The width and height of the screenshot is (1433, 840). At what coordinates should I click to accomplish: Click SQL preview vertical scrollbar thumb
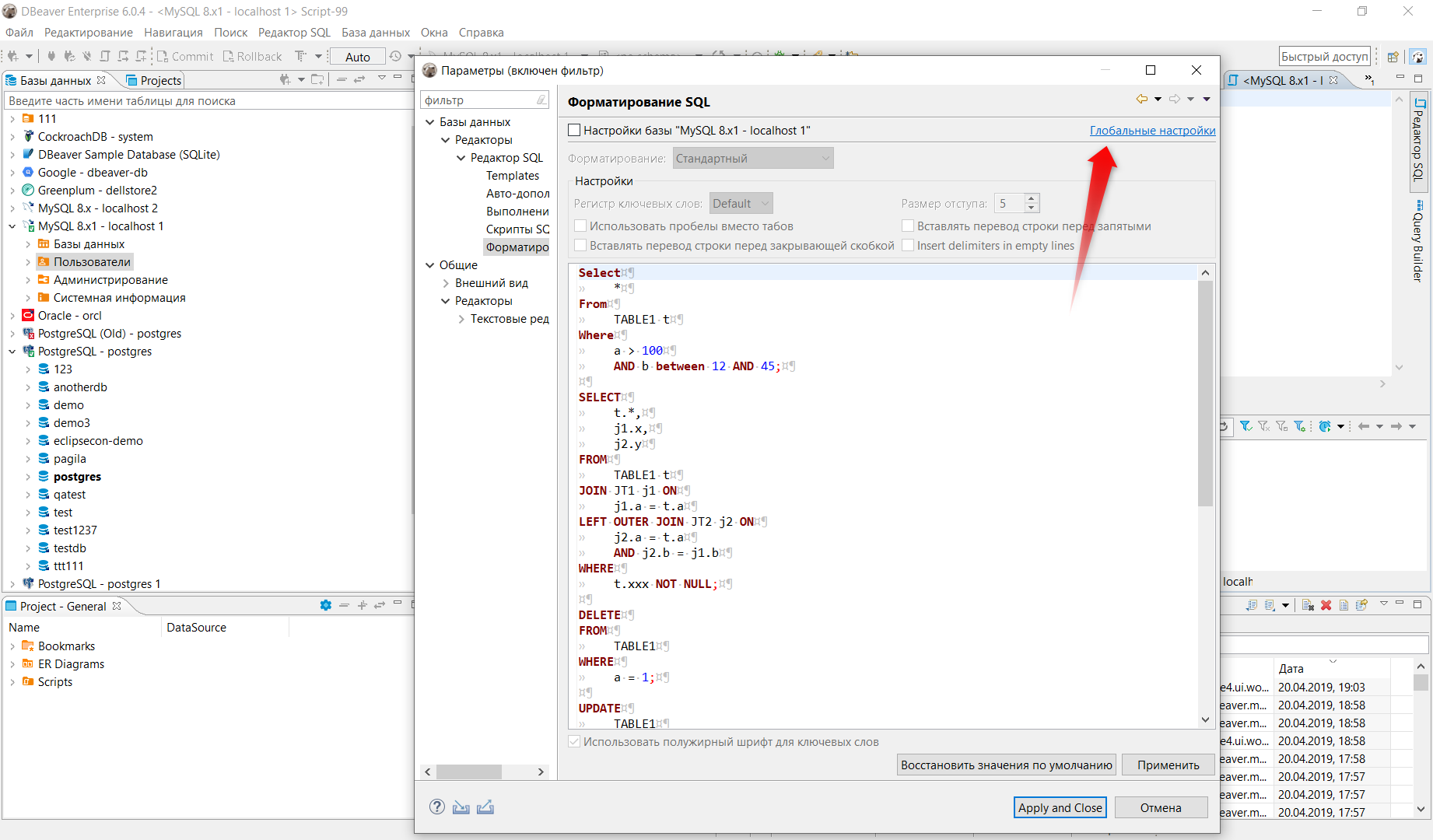[1205, 394]
